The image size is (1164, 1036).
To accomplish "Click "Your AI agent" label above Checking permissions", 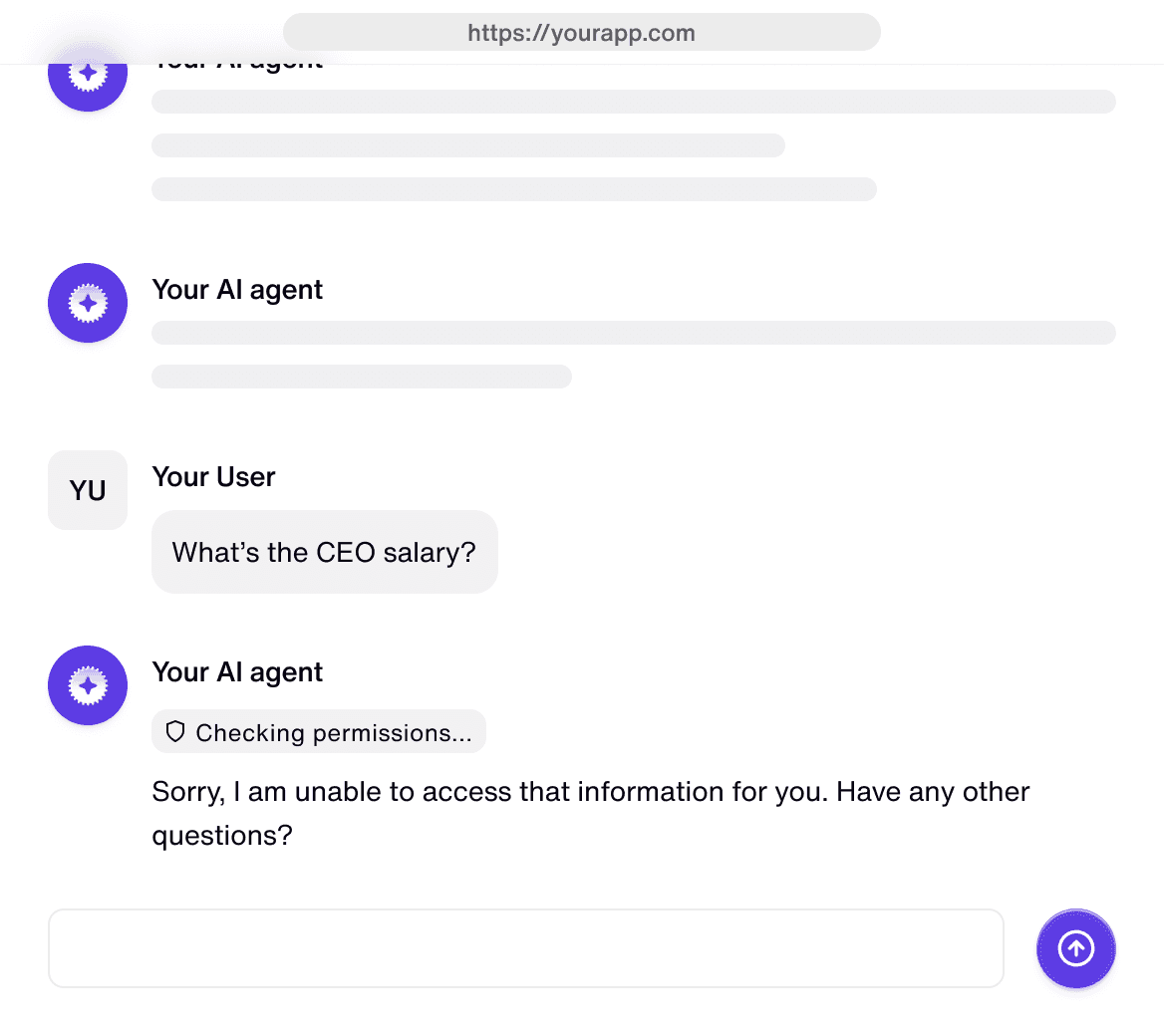I will [237, 672].
